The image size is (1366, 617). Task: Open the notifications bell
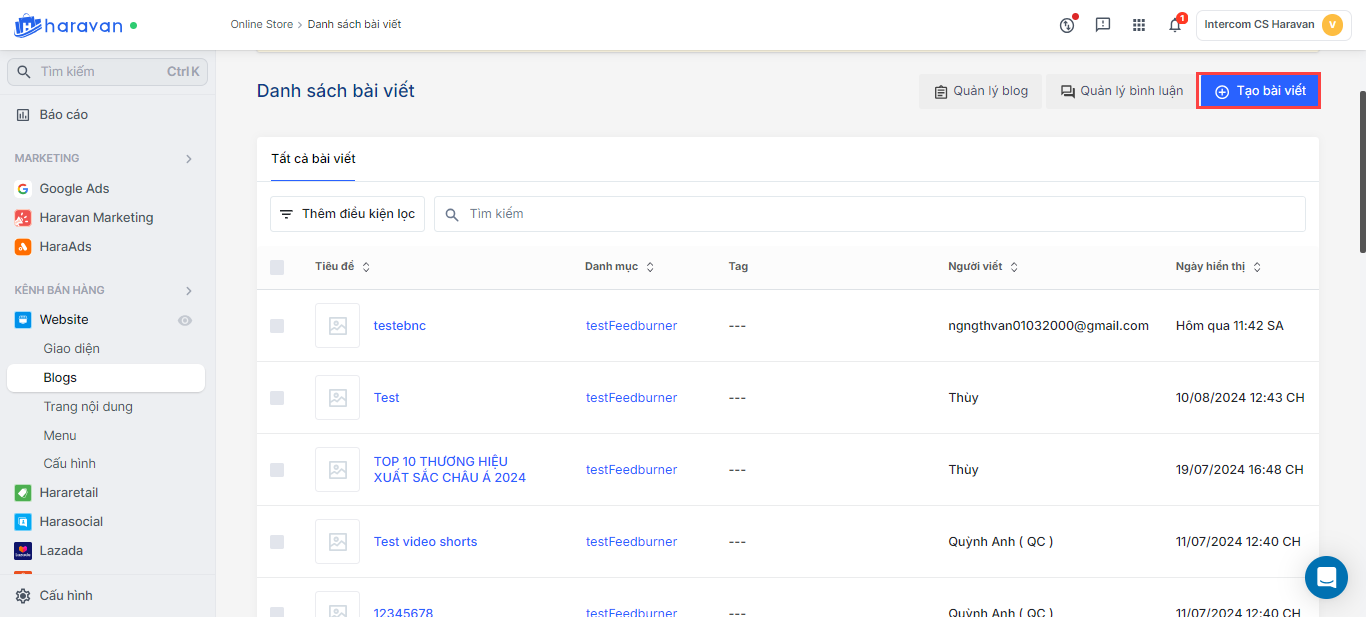click(1175, 25)
